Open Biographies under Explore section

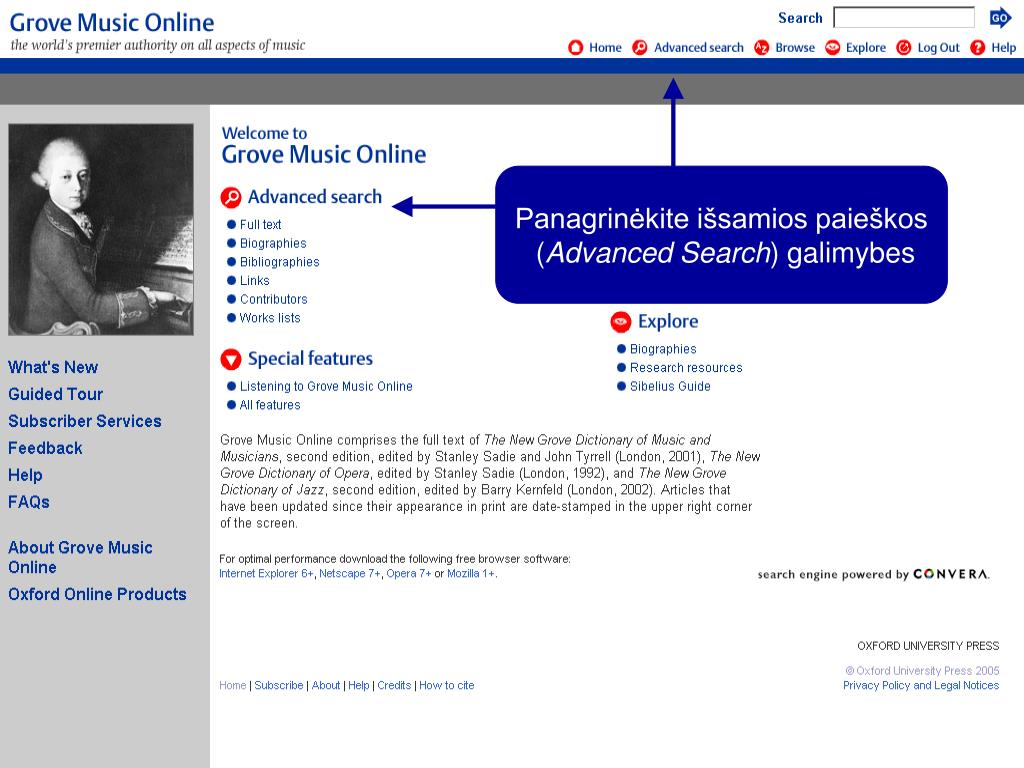click(663, 349)
